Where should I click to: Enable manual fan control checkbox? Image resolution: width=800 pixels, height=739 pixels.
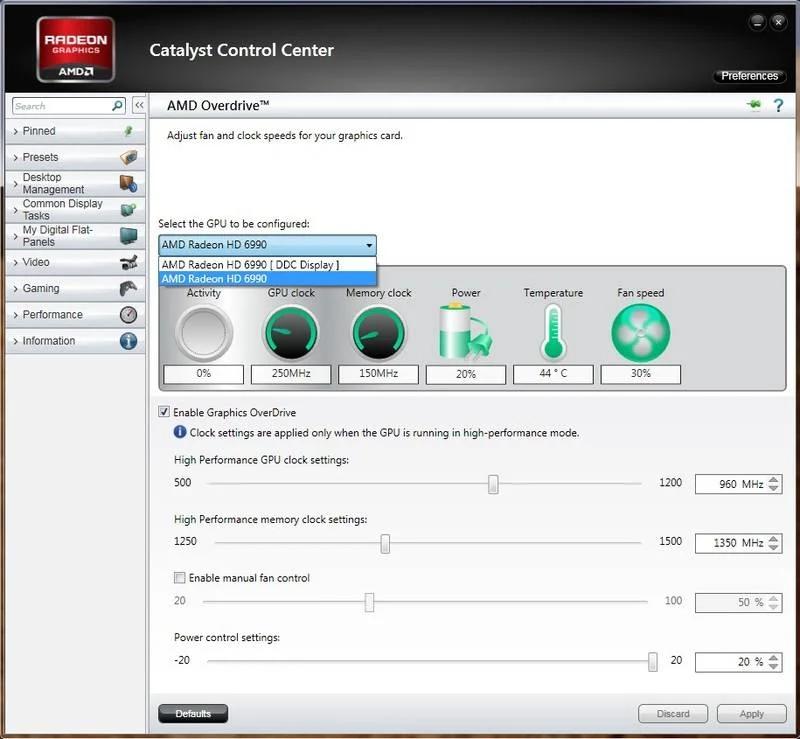pyautogui.click(x=180, y=578)
